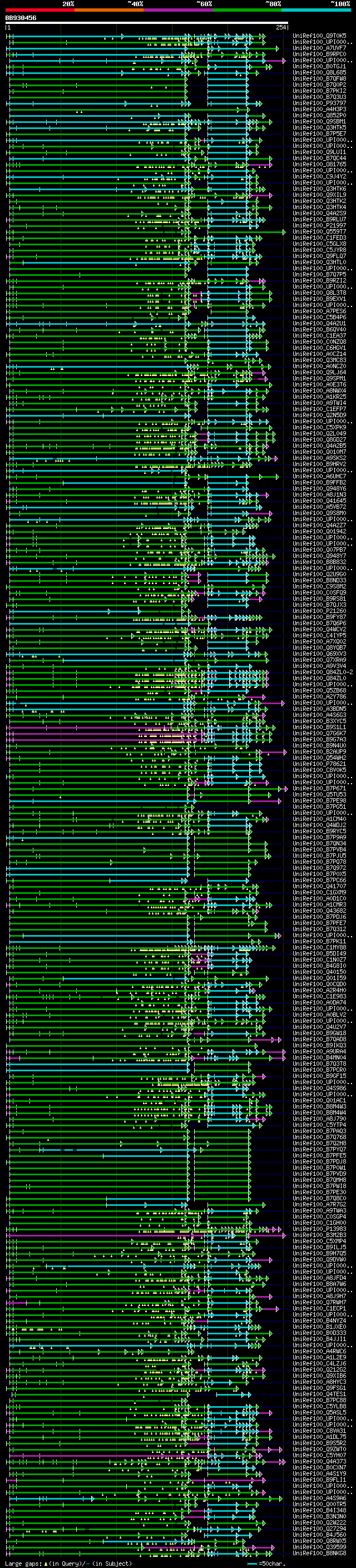Select hit UniRef100_Q84ZL0-2

[x=323, y=672]
